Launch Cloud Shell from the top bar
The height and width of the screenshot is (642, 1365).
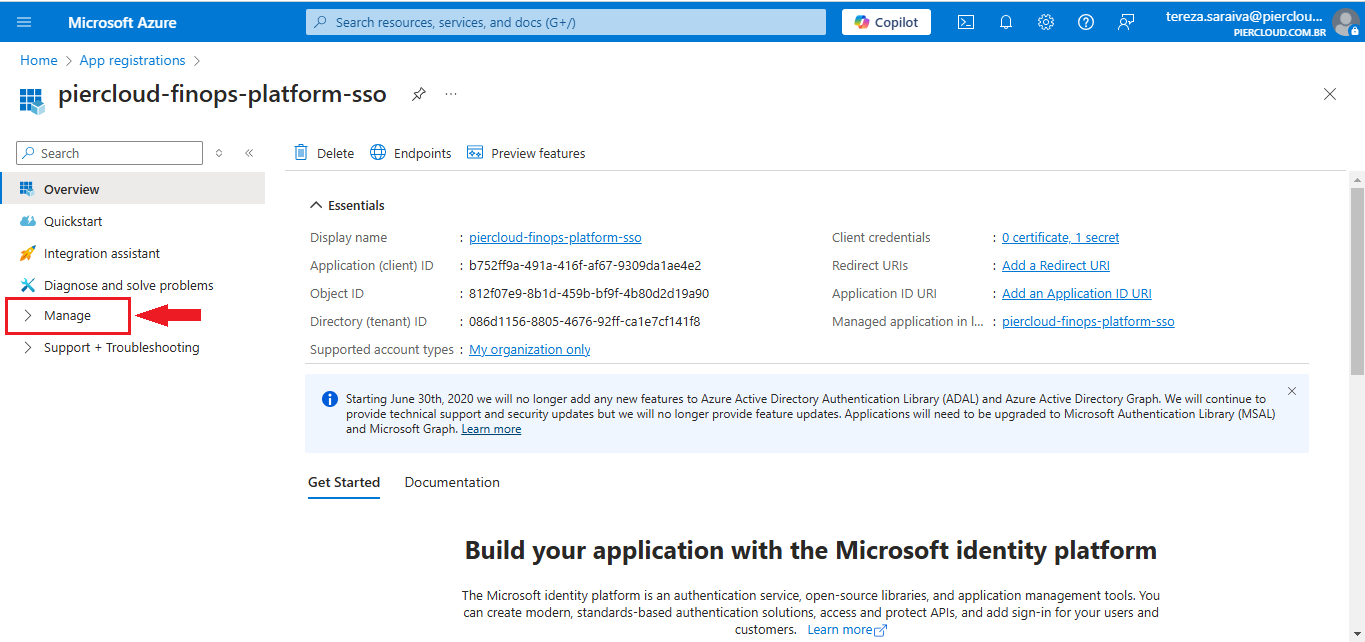tap(966, 22)
